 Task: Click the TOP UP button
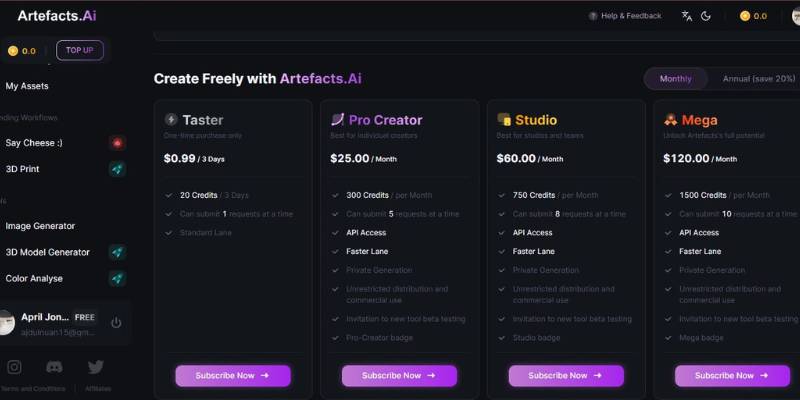pyautogui.click(x=79, y=50)
